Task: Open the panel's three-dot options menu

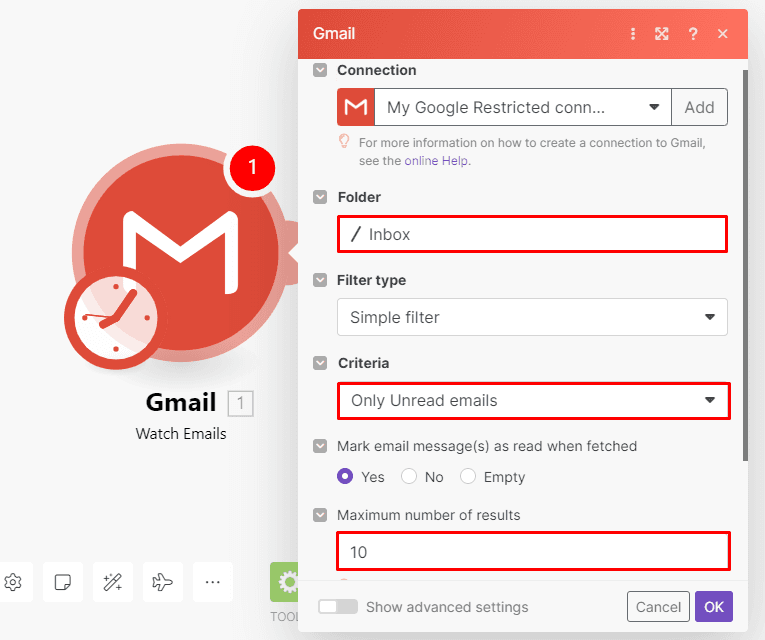Action: click(632, 34)
